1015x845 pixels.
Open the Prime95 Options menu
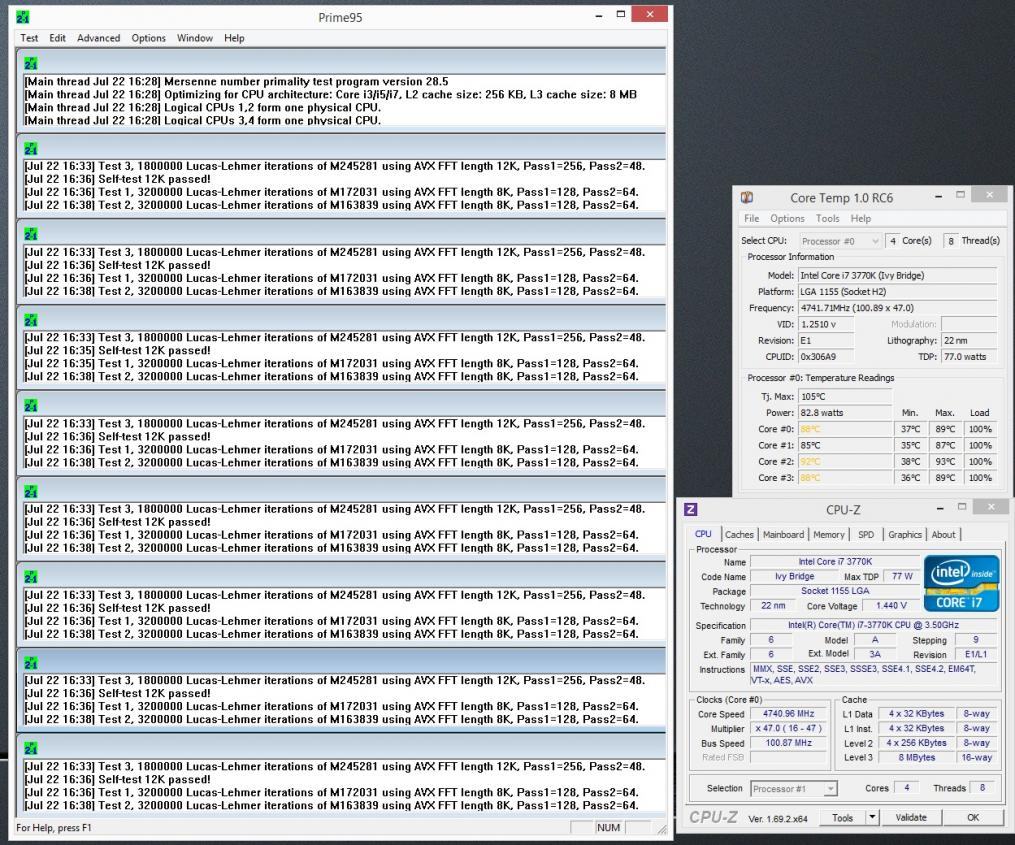[148, 38]
